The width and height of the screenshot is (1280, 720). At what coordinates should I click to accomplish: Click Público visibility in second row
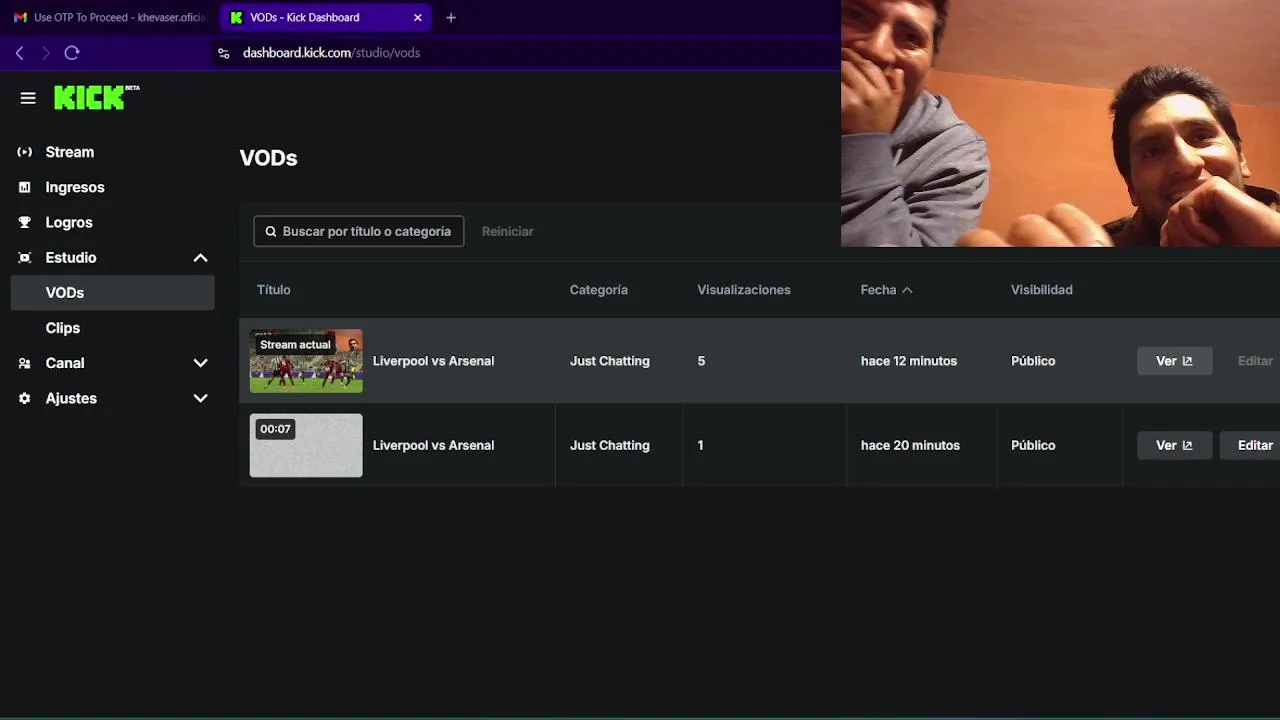click(1033, 445)
